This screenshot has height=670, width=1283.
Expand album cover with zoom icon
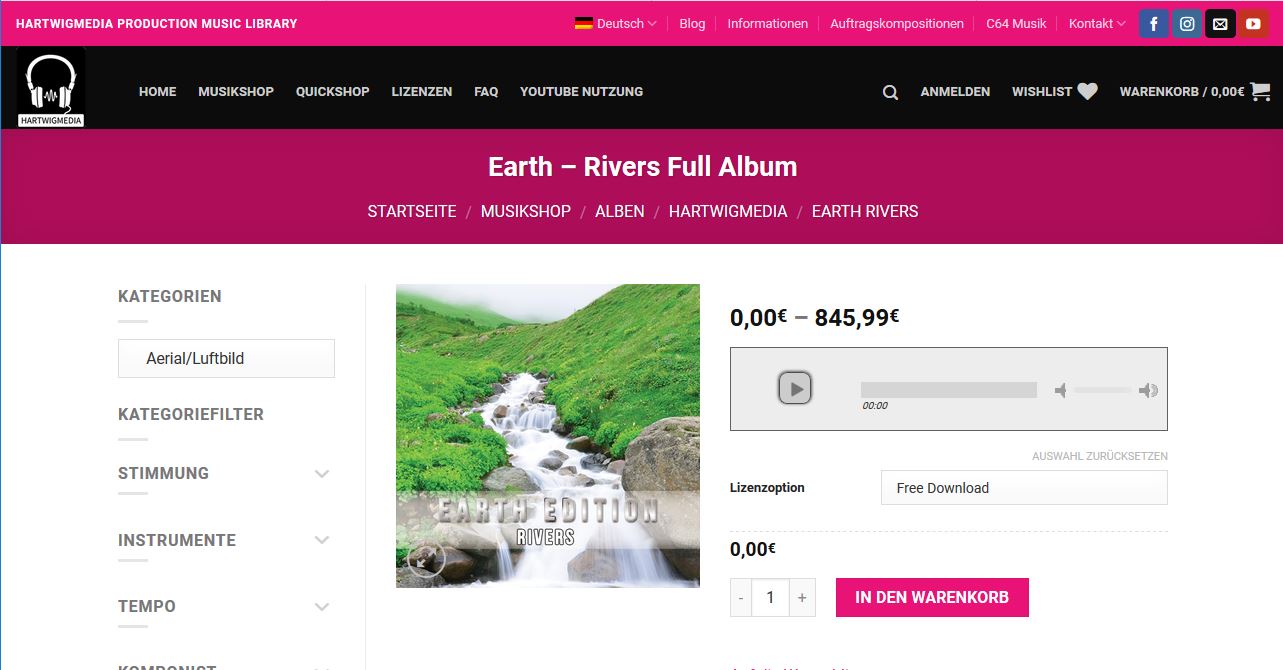coord(425,559)
